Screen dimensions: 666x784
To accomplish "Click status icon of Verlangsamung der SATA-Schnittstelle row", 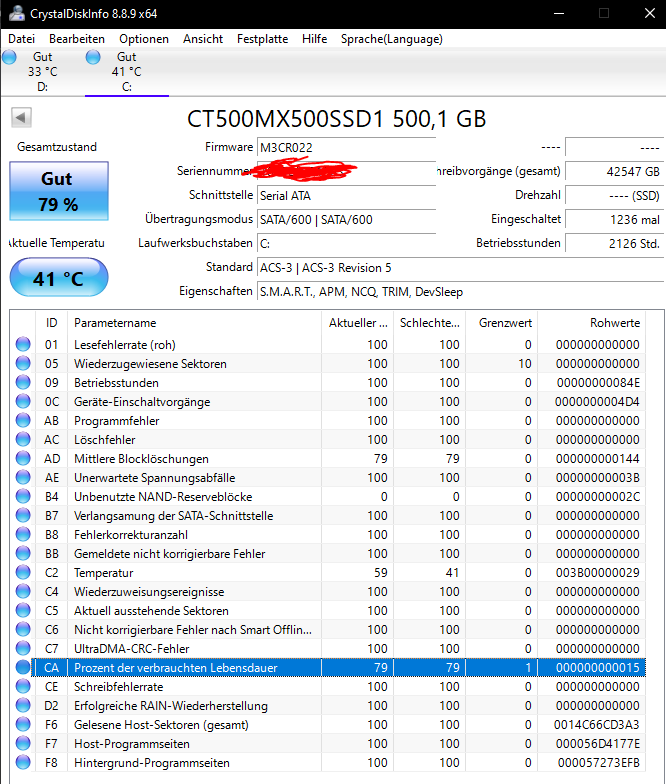I will pyautogui.click(x=23, y=516).
